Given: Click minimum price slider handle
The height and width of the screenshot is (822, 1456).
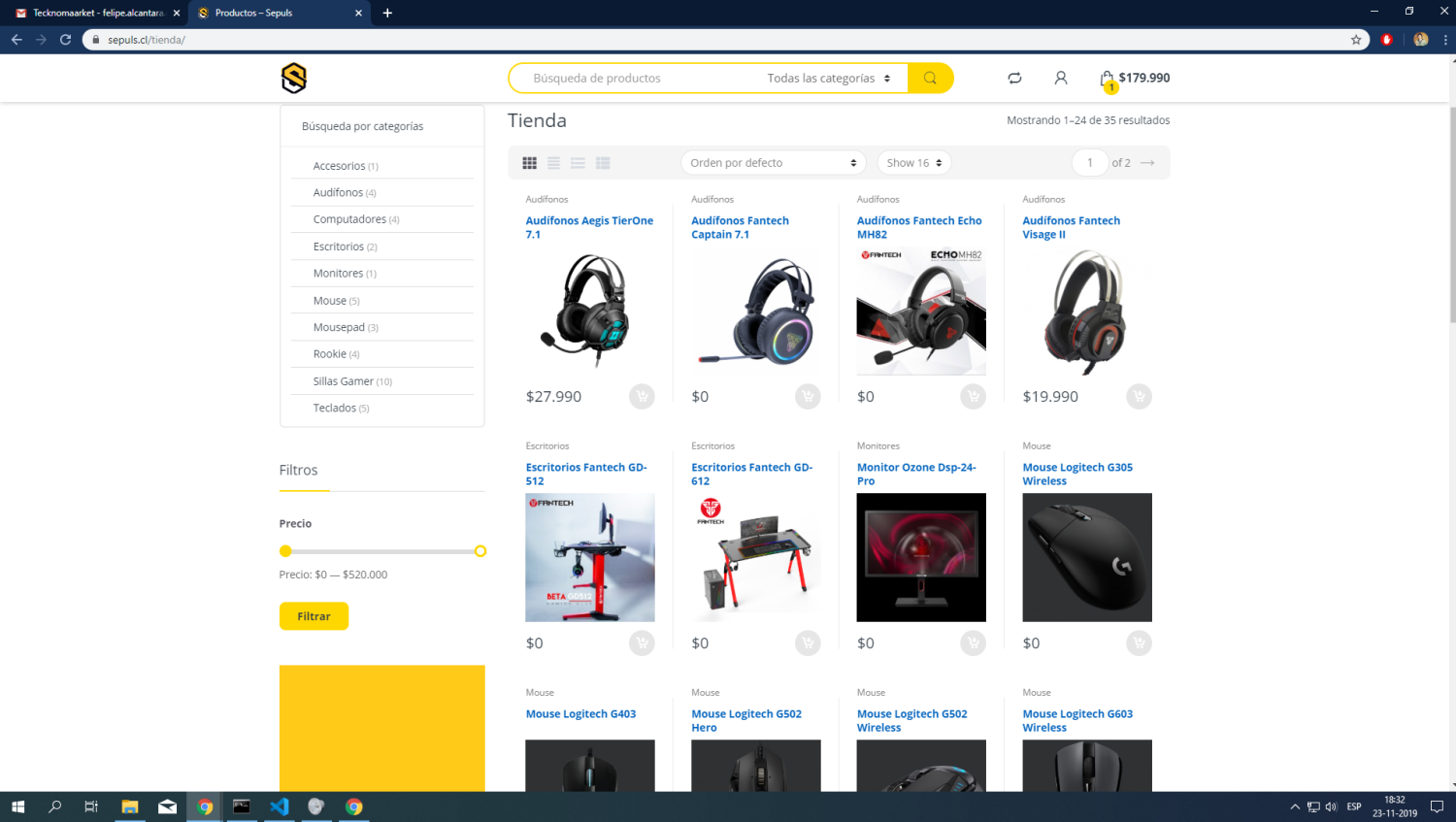Looking at the screenshot, I should pyautogui.click(x=285, y=551).
